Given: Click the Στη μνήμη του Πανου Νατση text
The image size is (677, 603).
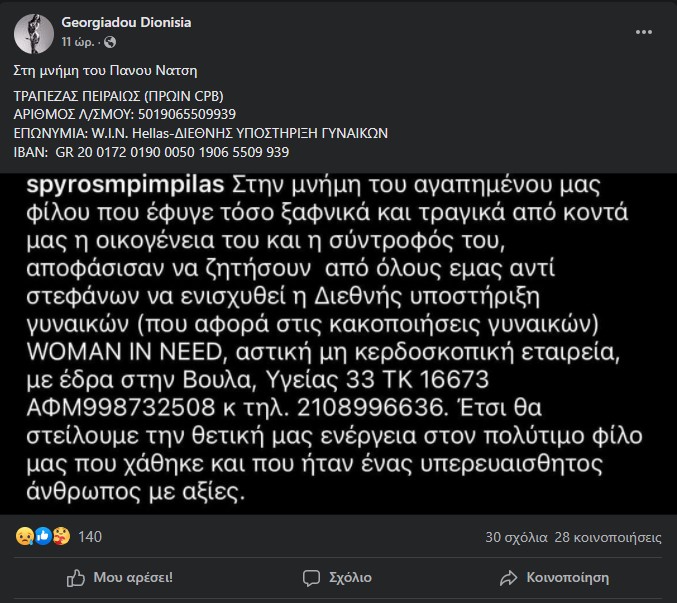Looking at the screenshot, I should pos(105,70).
